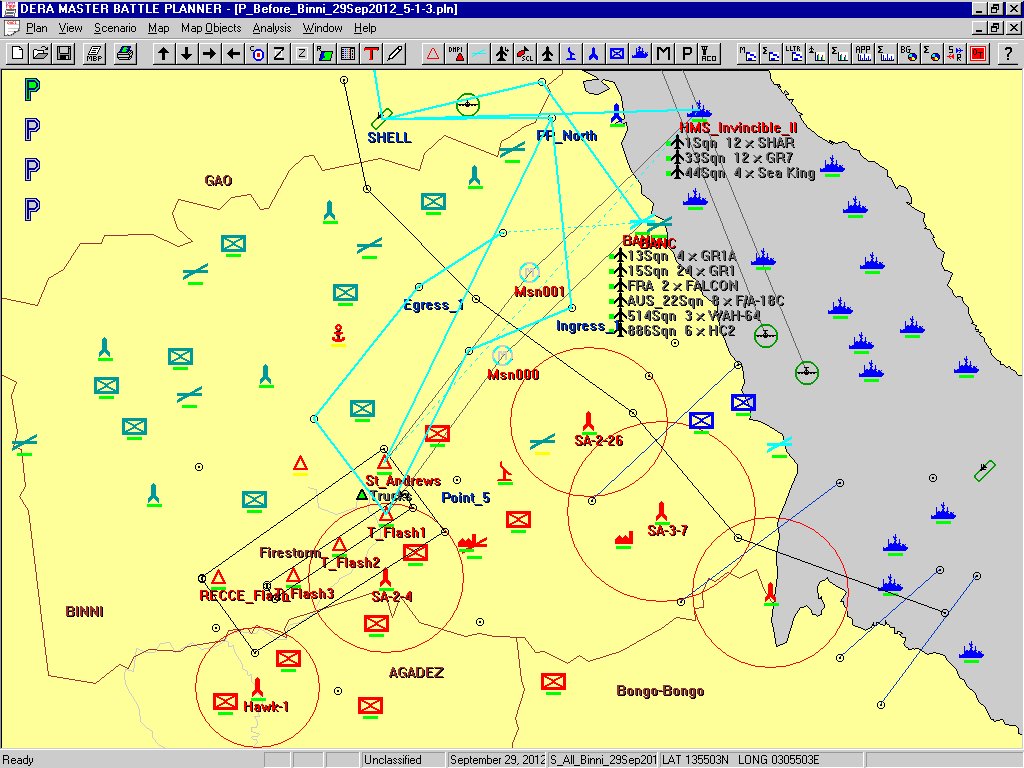Click the ACO toolbar button
Viewport: 1024px width, 768px height.
point(709,53)
